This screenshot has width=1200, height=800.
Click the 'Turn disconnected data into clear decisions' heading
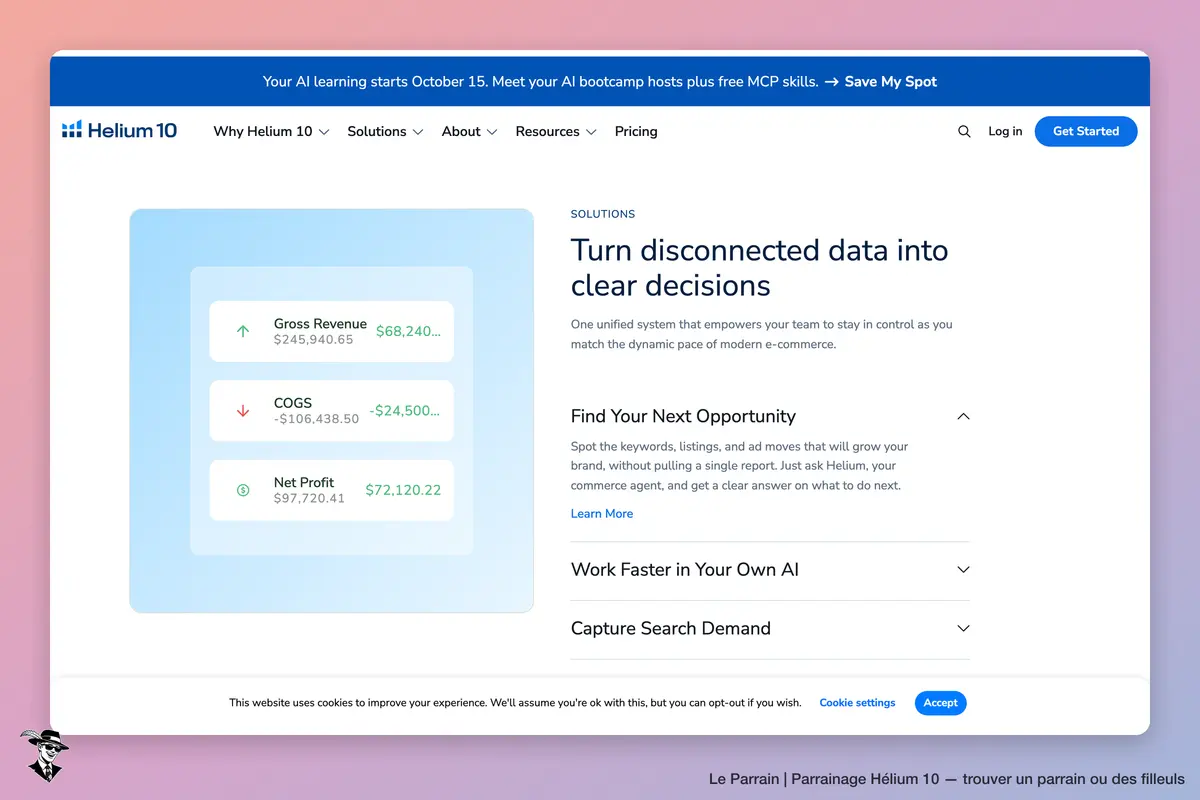pyautogui.click(x=760, y=268)
